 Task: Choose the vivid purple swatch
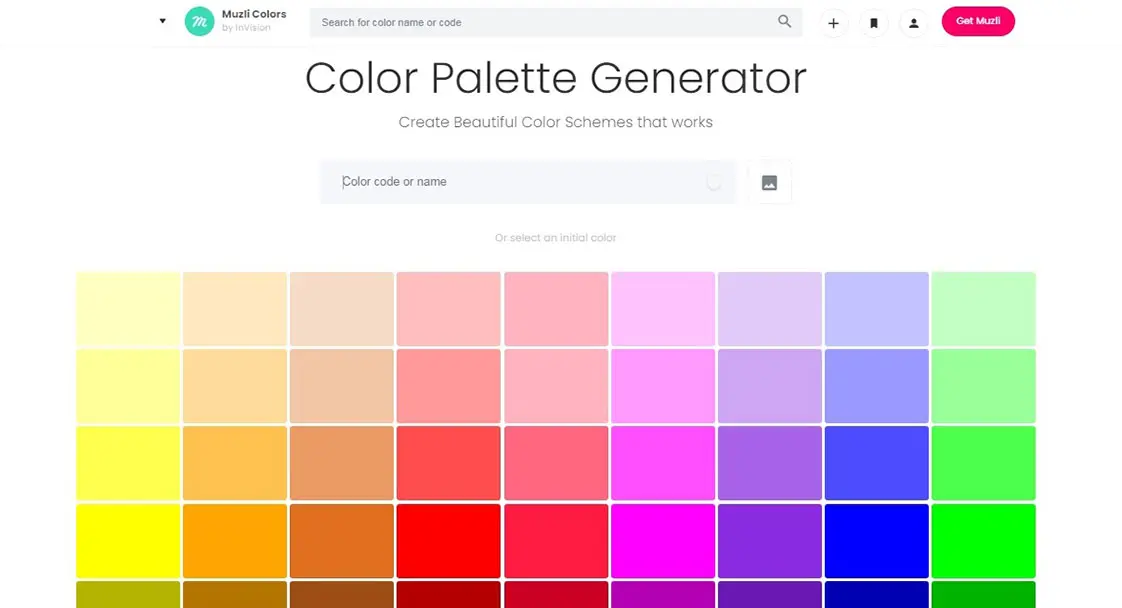[x=770, y=541]
